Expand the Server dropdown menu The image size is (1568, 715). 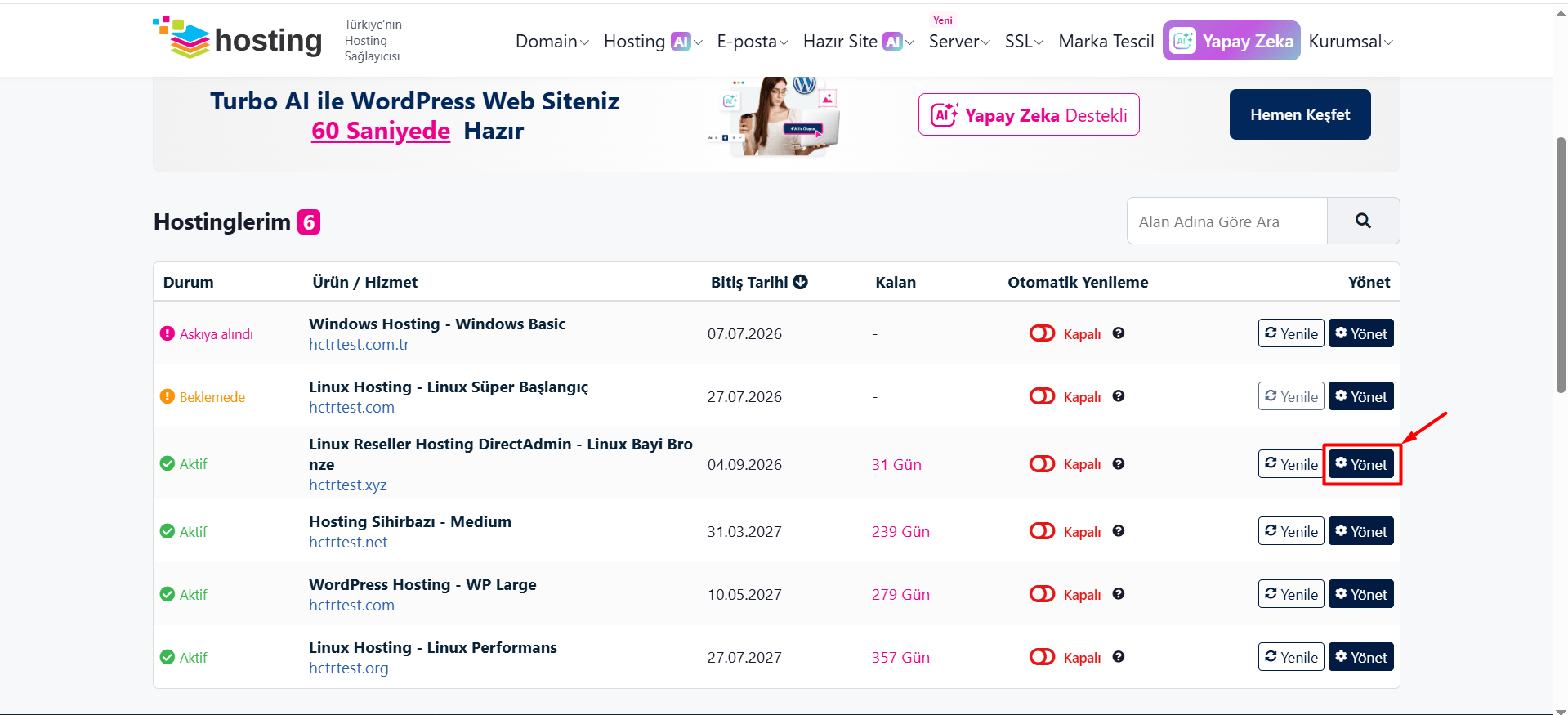tap(960, 42)
